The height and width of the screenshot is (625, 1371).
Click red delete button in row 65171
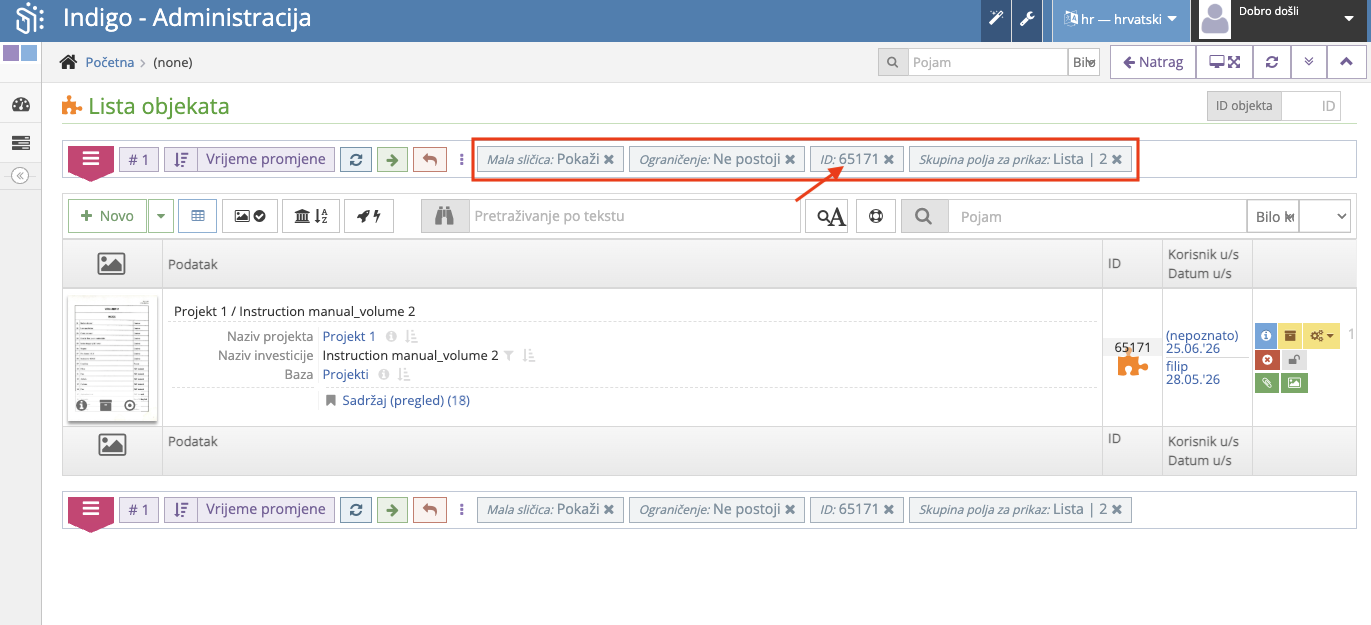(x=1266, y=360)
